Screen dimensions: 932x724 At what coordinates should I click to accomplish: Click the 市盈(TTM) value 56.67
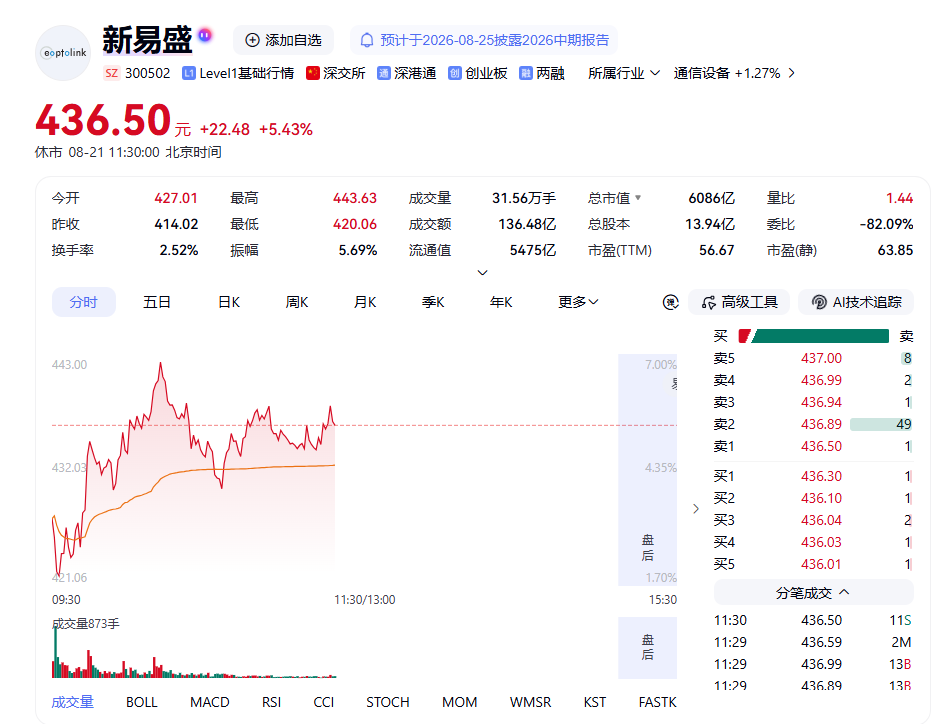pyautogui.click(x=716, y=250)
